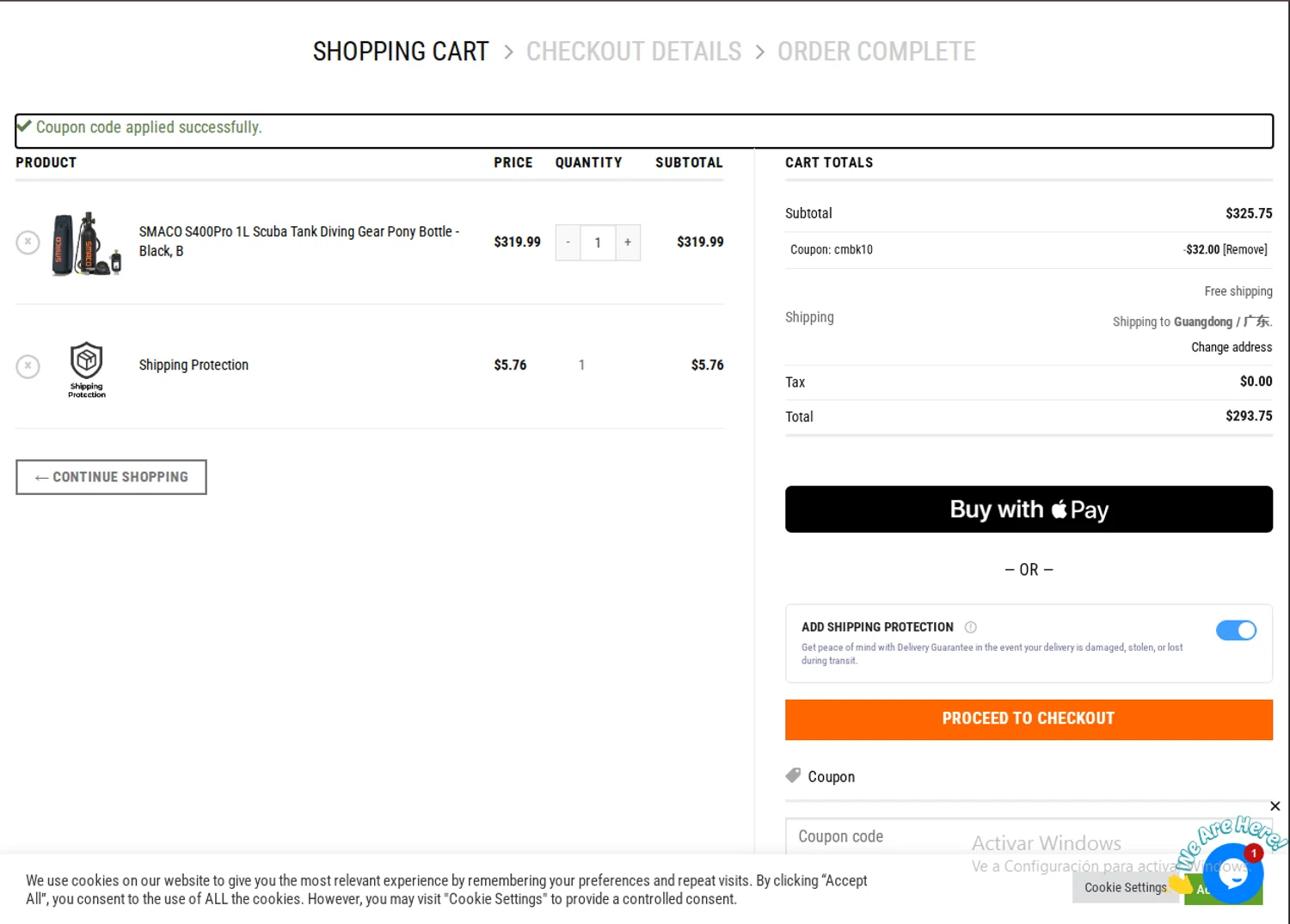Click the Shipping Protection shield thumbnail
This screenshot has height=924, width=1290.
87,370
